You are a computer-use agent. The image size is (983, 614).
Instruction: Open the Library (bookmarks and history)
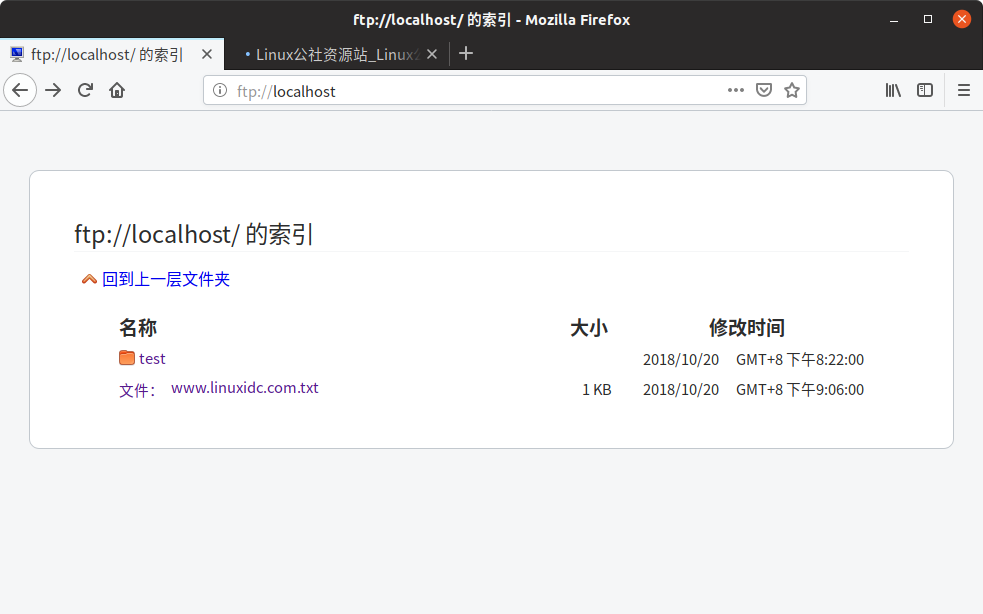[893, 90]
